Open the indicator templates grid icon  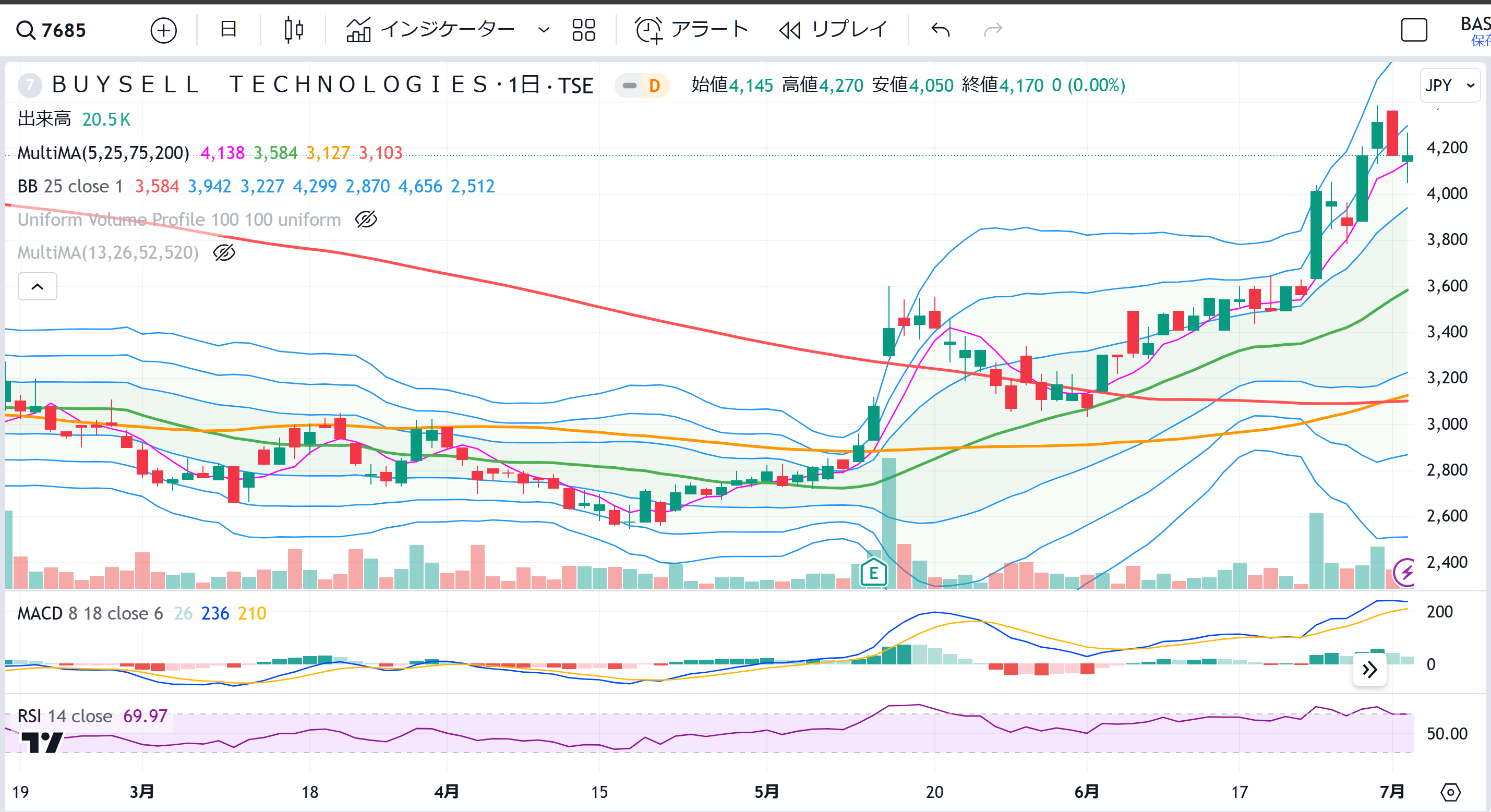583,30
